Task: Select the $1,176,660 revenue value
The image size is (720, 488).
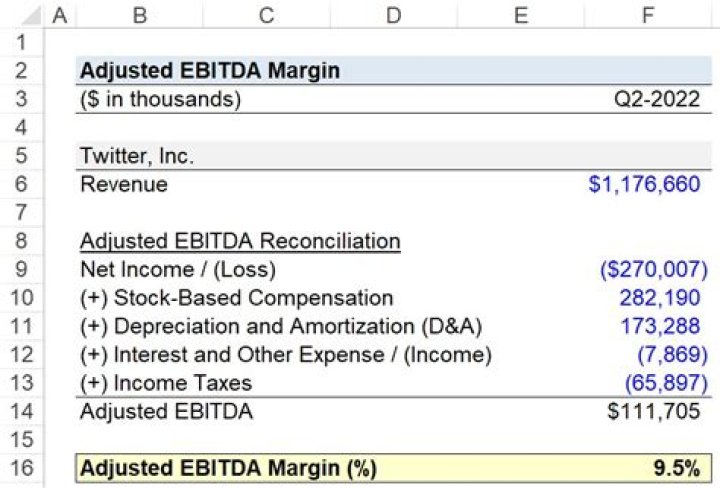Action: (x=644, y=184)
